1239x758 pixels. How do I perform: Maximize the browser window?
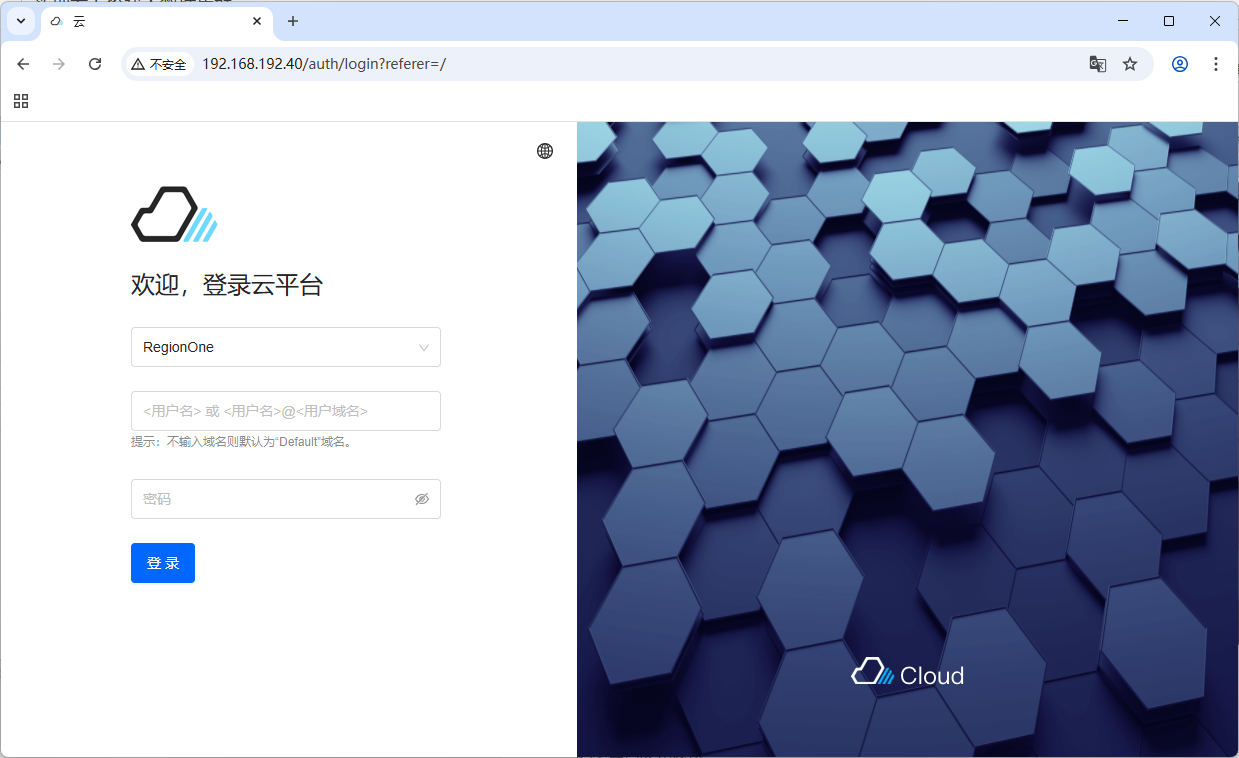click(1169, 21)
